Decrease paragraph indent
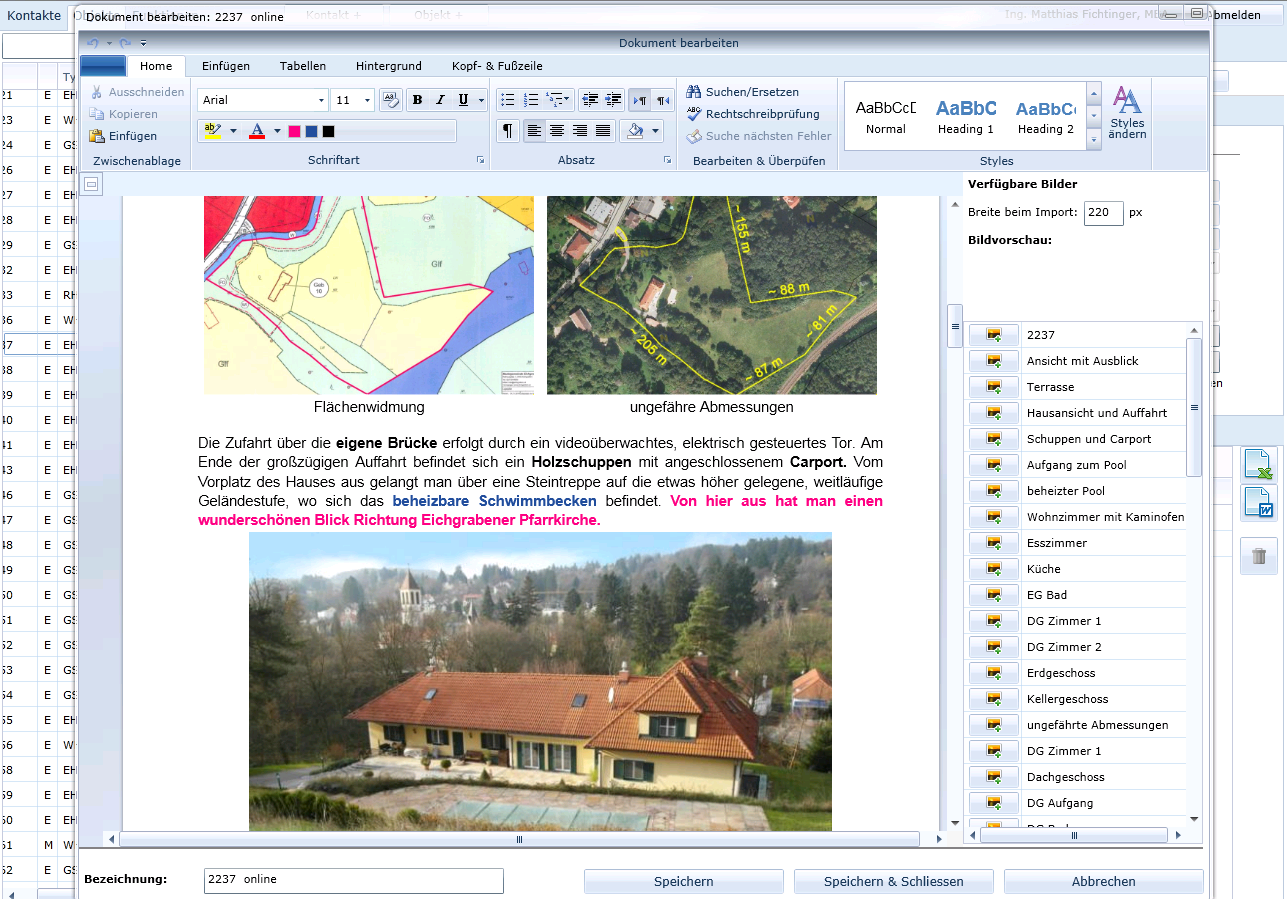1287x899 pixels. point(590,100)
